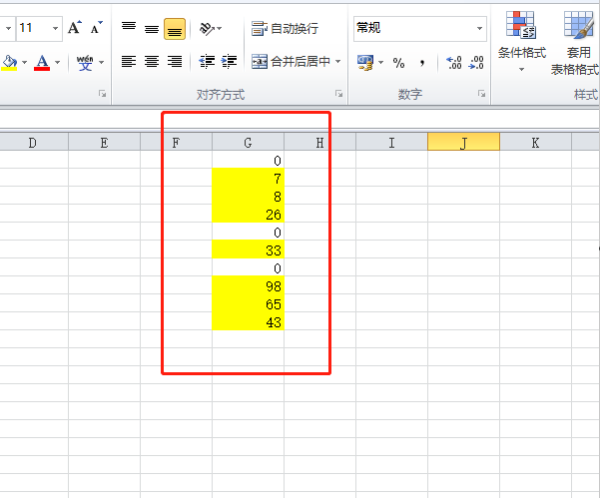Screen dimensions: 600x498
Task: Increase decimal places
Action: click(x=454, y=62)
